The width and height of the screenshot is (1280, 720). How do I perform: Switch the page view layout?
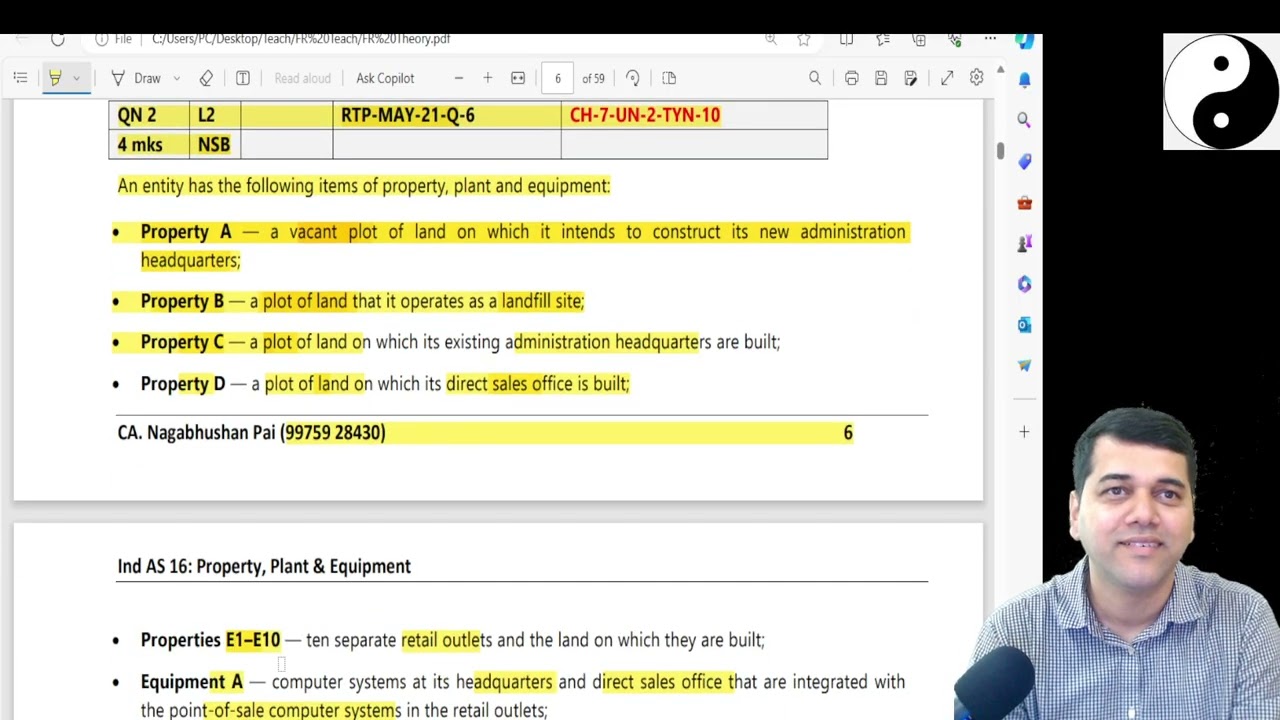point(669,78)
